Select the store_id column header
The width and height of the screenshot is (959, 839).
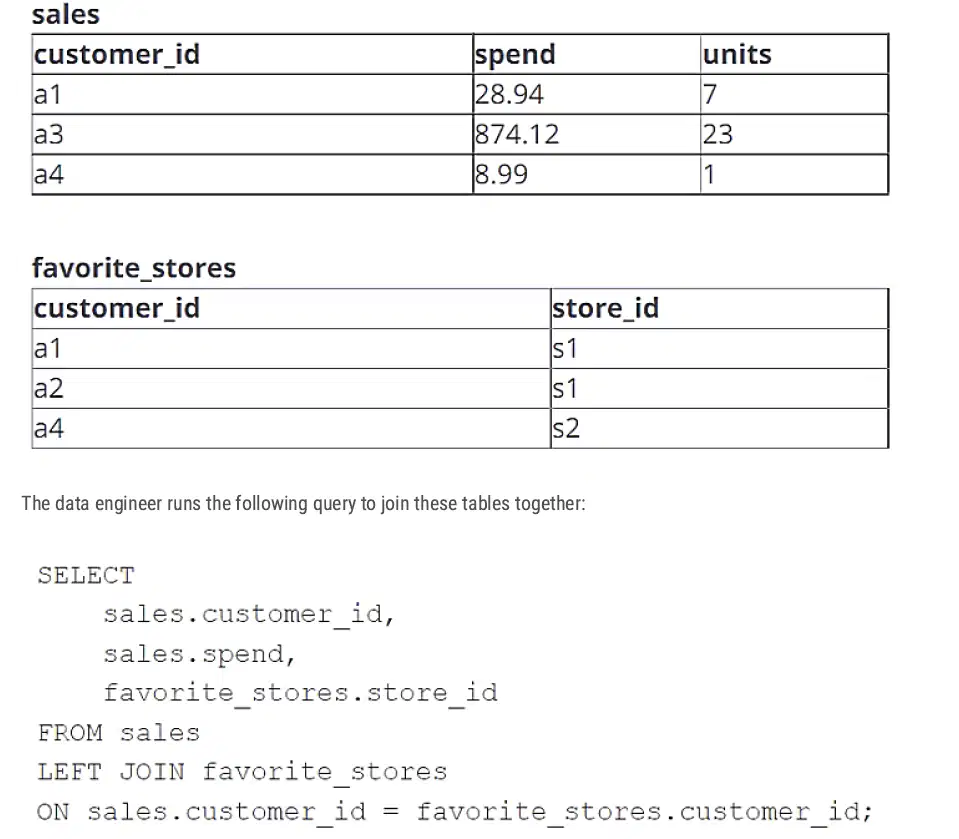coord(719,309)
